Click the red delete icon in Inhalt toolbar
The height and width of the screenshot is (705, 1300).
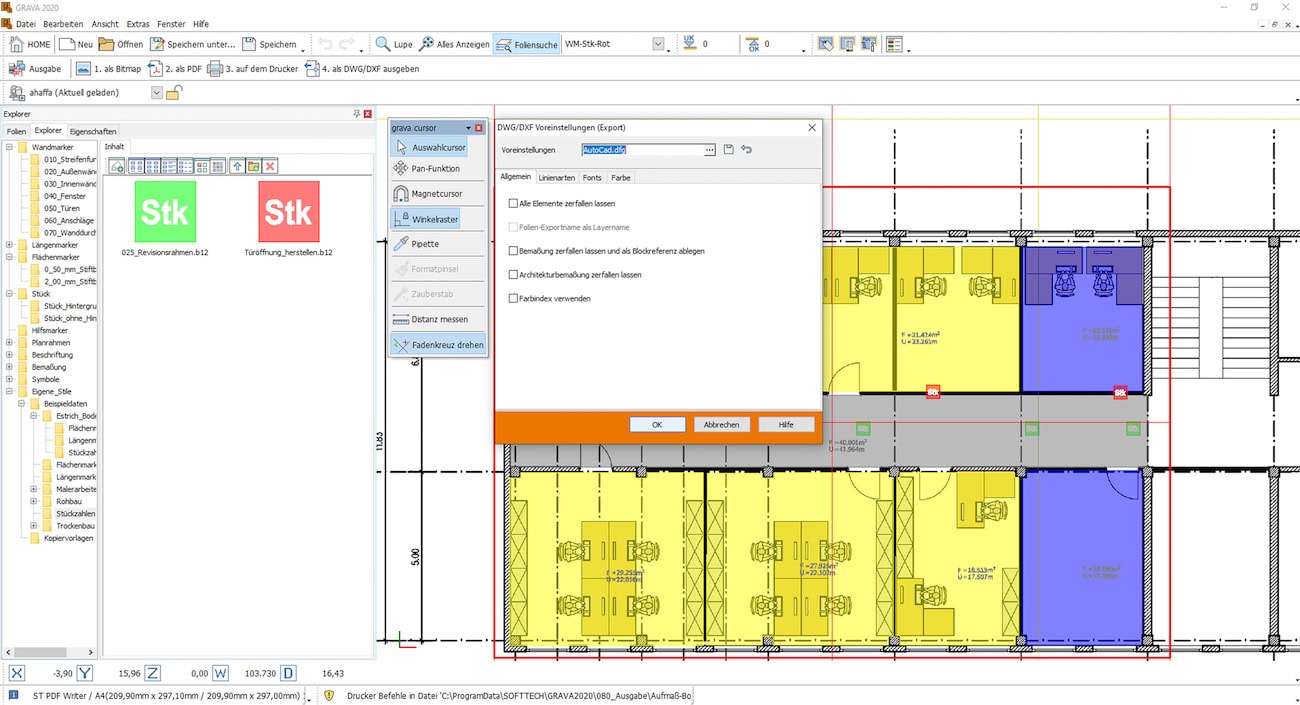tap(270, 166)
